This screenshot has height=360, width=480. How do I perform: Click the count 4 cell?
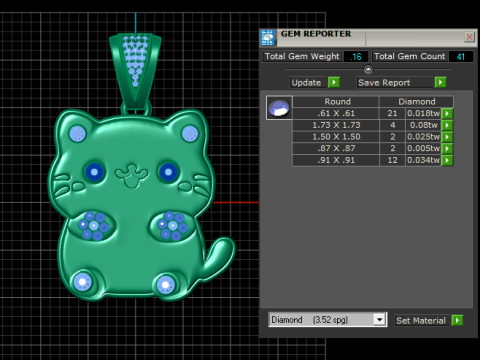coord(392,125)
